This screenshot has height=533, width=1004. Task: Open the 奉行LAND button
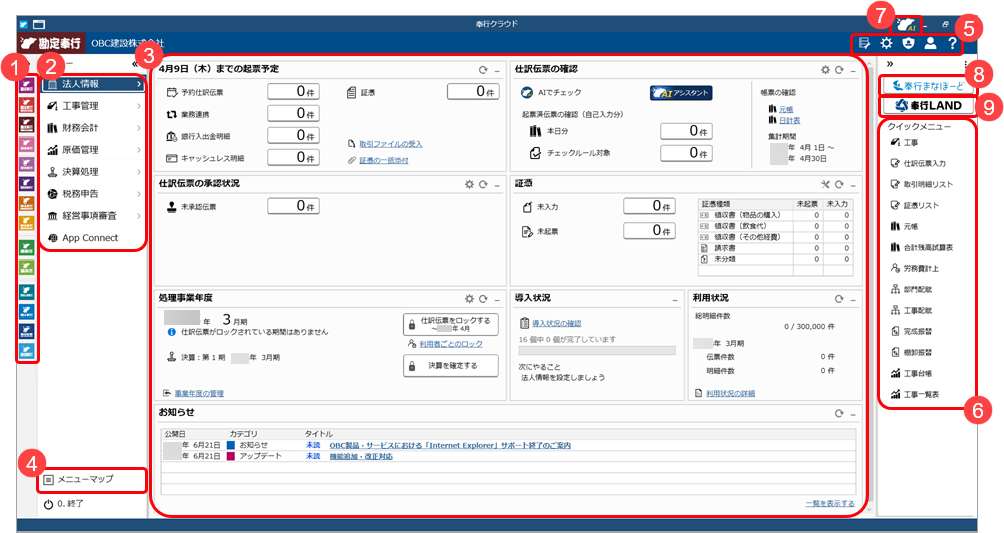click(x=927, y=105)
